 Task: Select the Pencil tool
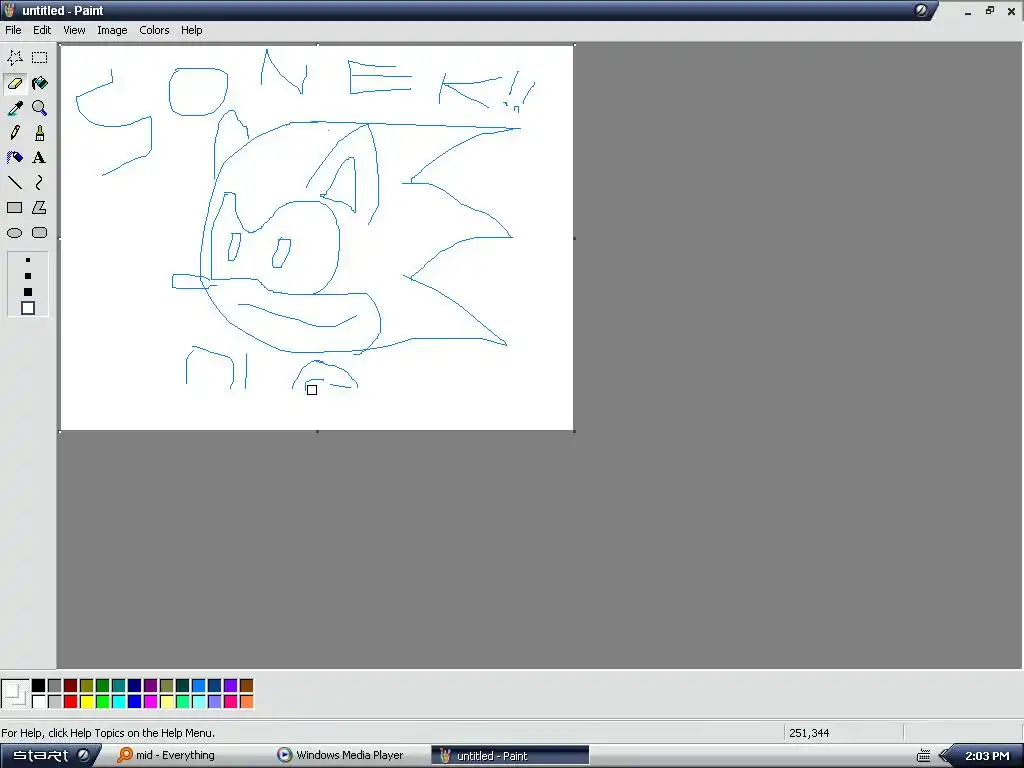click(14, 133)
